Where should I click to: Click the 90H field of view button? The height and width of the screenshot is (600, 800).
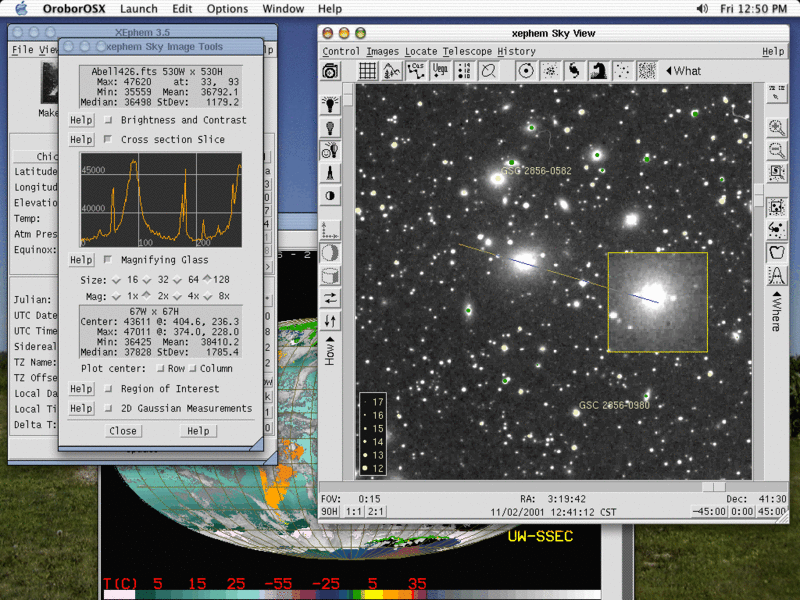(x=330, y=511)
